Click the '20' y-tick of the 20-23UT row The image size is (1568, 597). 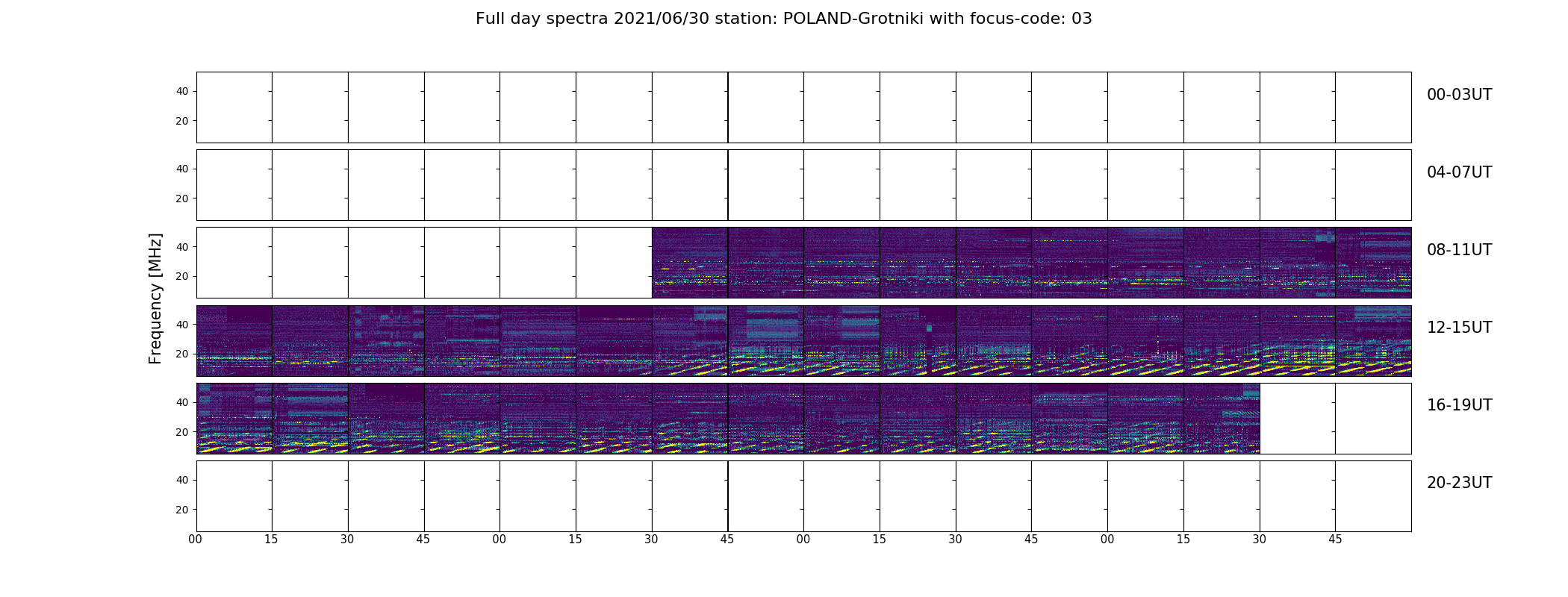click(181, 510)
